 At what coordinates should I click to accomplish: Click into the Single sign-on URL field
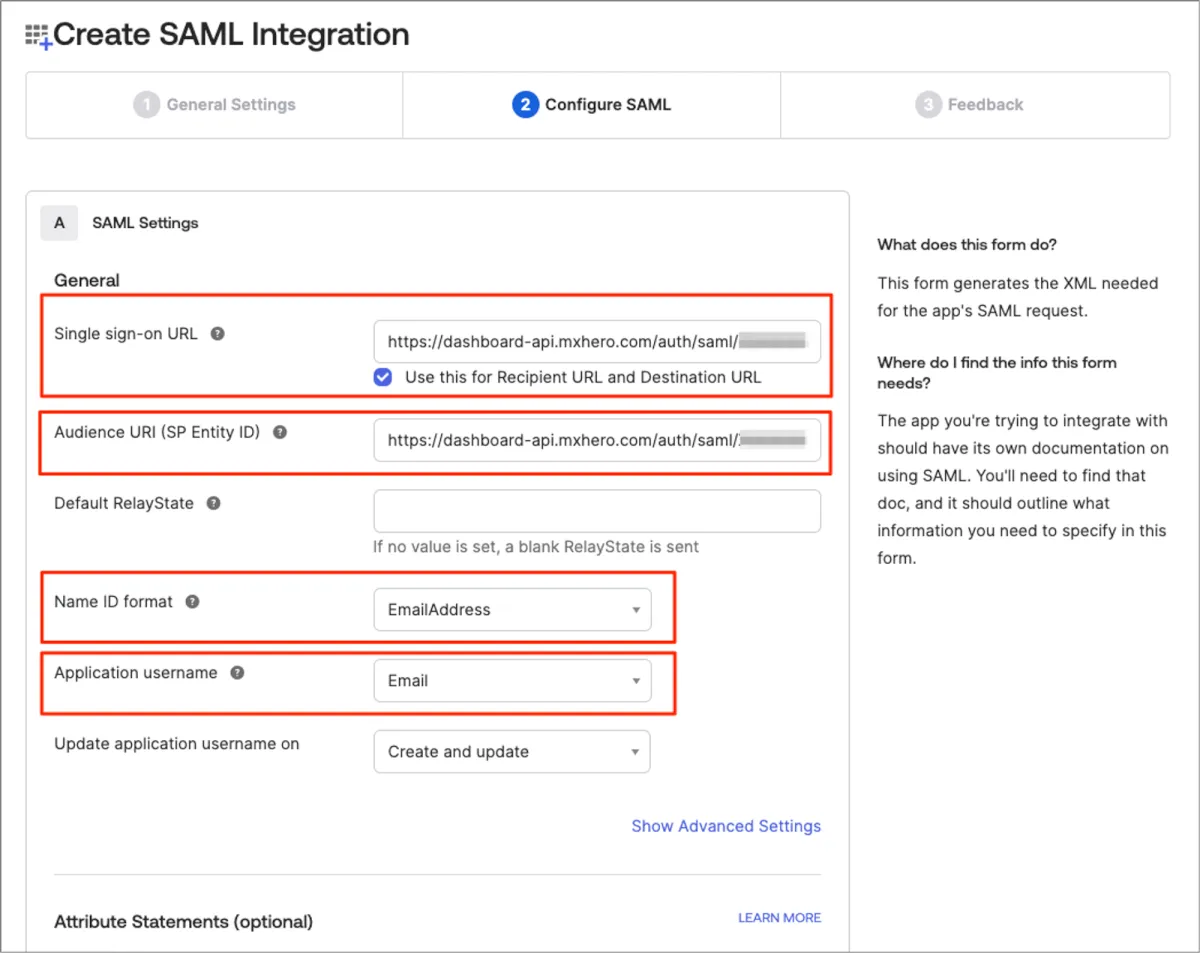[x=597, y=341]
